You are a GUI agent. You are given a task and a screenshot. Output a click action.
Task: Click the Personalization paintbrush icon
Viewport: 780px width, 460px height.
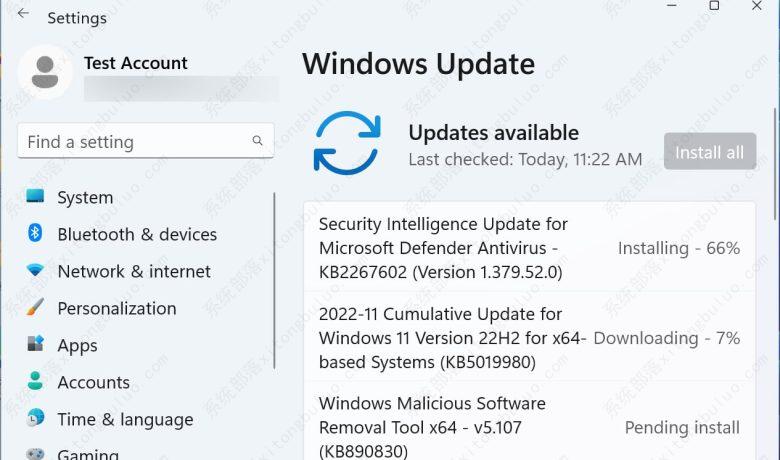[x=36, y=308]
